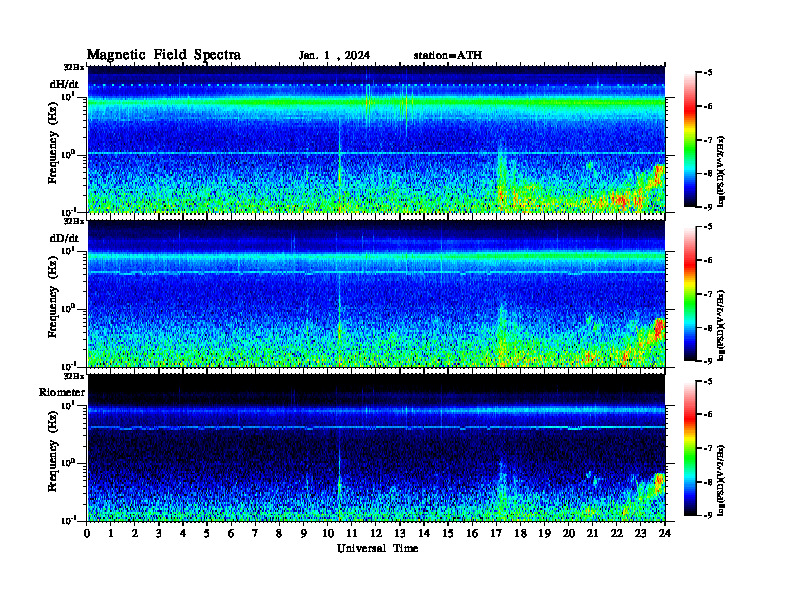
Task: Click hour "4" on the Universal Time axis
Action: coord(183,533)
